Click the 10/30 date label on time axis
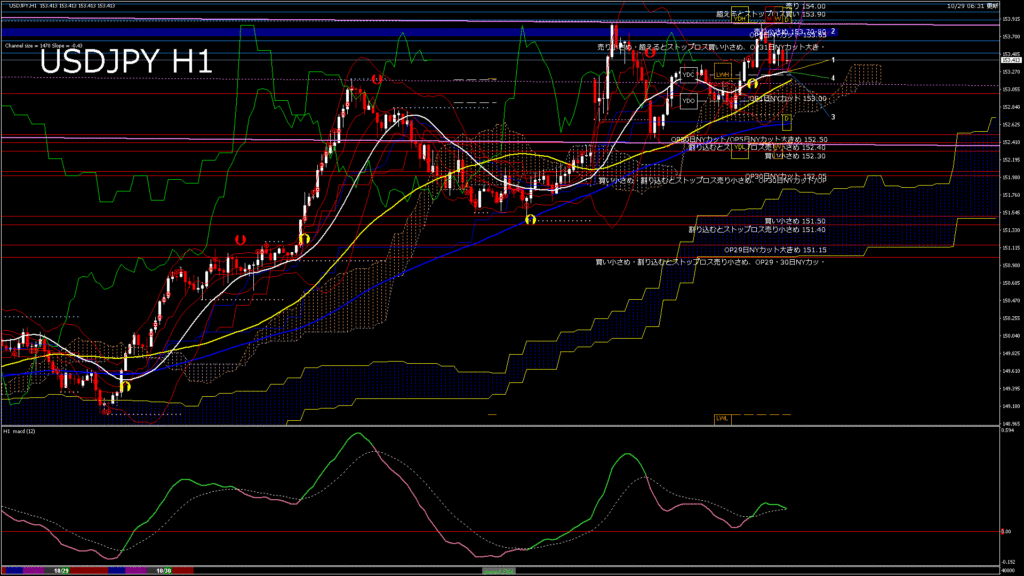1024x576 pixels. (x=164, y=571)
